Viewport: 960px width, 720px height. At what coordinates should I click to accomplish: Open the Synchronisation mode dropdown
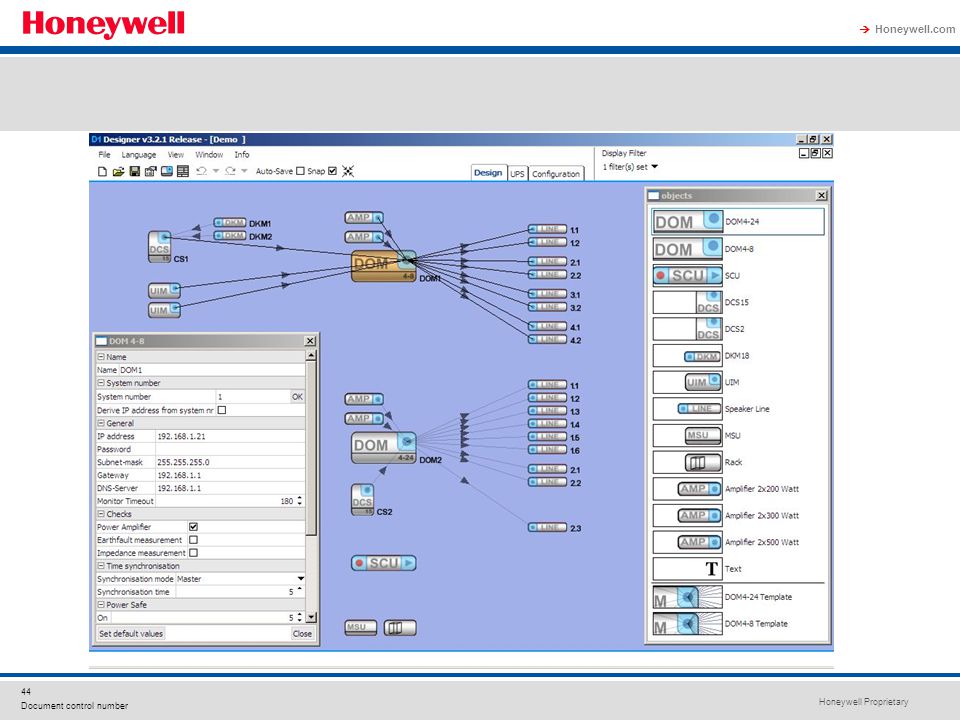(301, 579)
